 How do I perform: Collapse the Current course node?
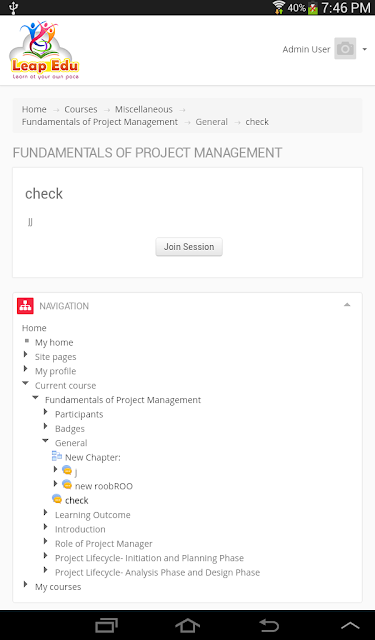(x=26, y=384)
